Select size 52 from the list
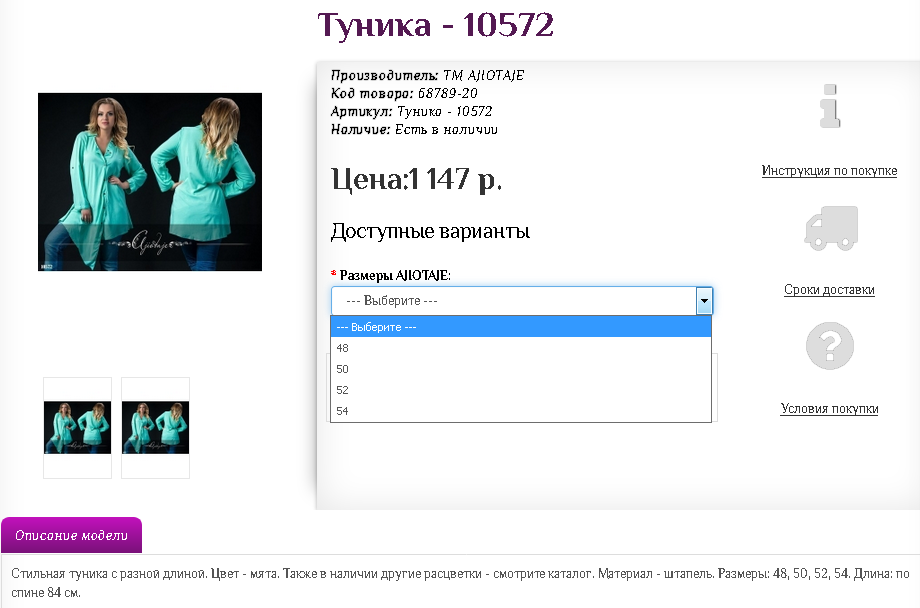Screen dimensions: 920x608 point(521,390)
